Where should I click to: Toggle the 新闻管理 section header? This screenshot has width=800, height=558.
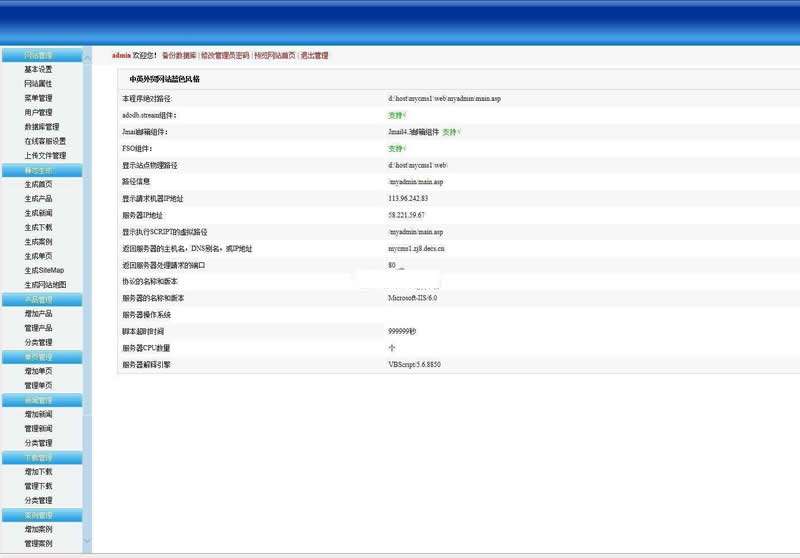(40, 400)
